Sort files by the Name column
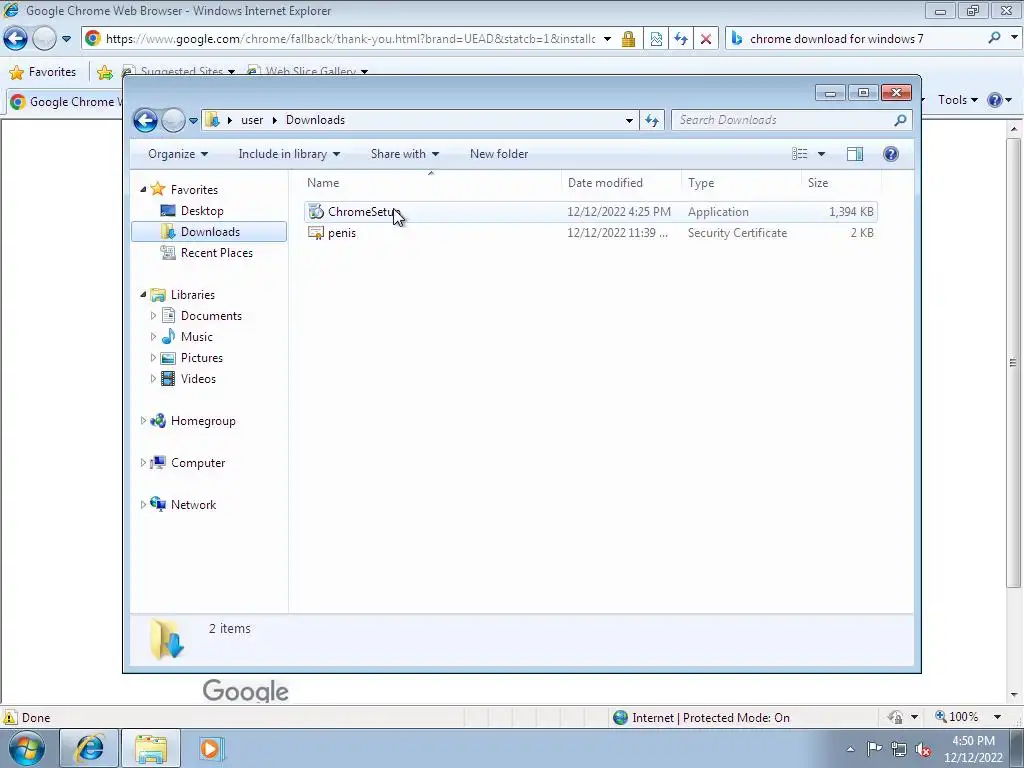This screenshot has height=768, width=1024. coord(431,183)
